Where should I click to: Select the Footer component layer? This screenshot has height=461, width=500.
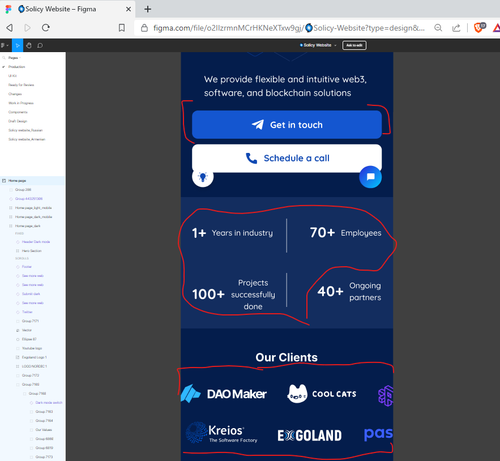(x=27, y=267)
